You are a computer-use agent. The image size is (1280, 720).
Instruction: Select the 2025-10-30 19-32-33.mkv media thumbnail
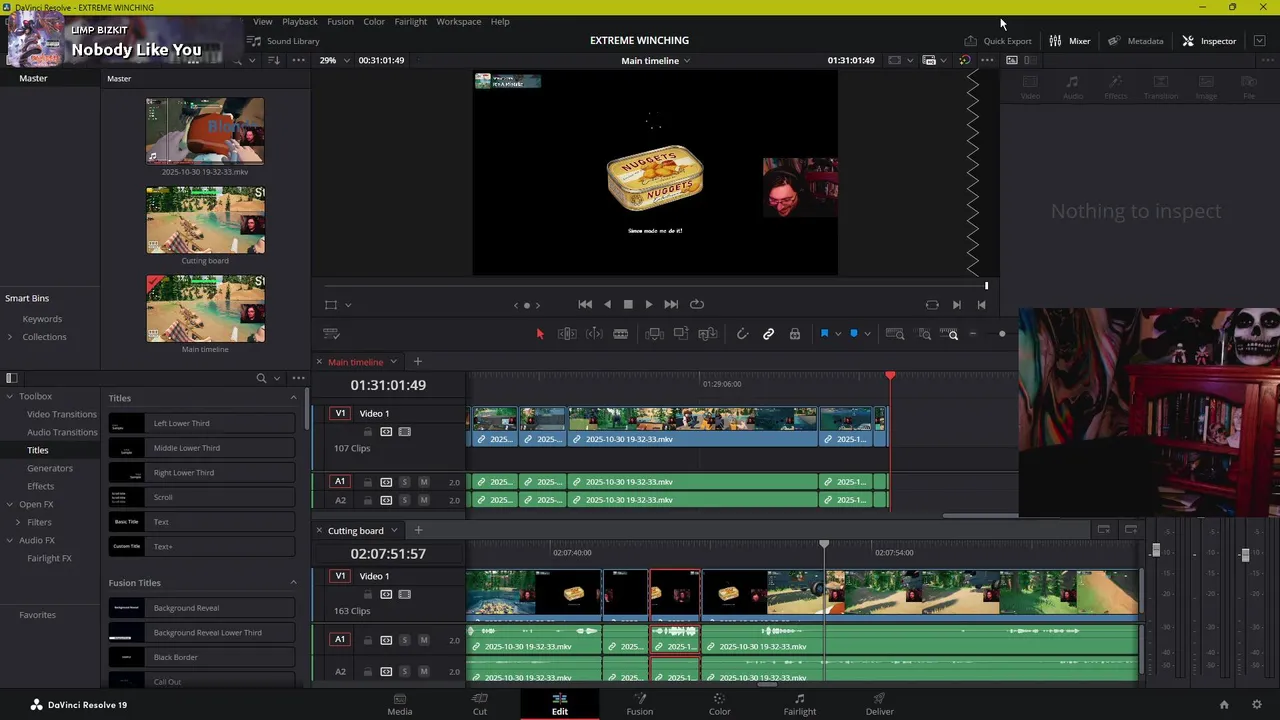click(x=205, y=131)
